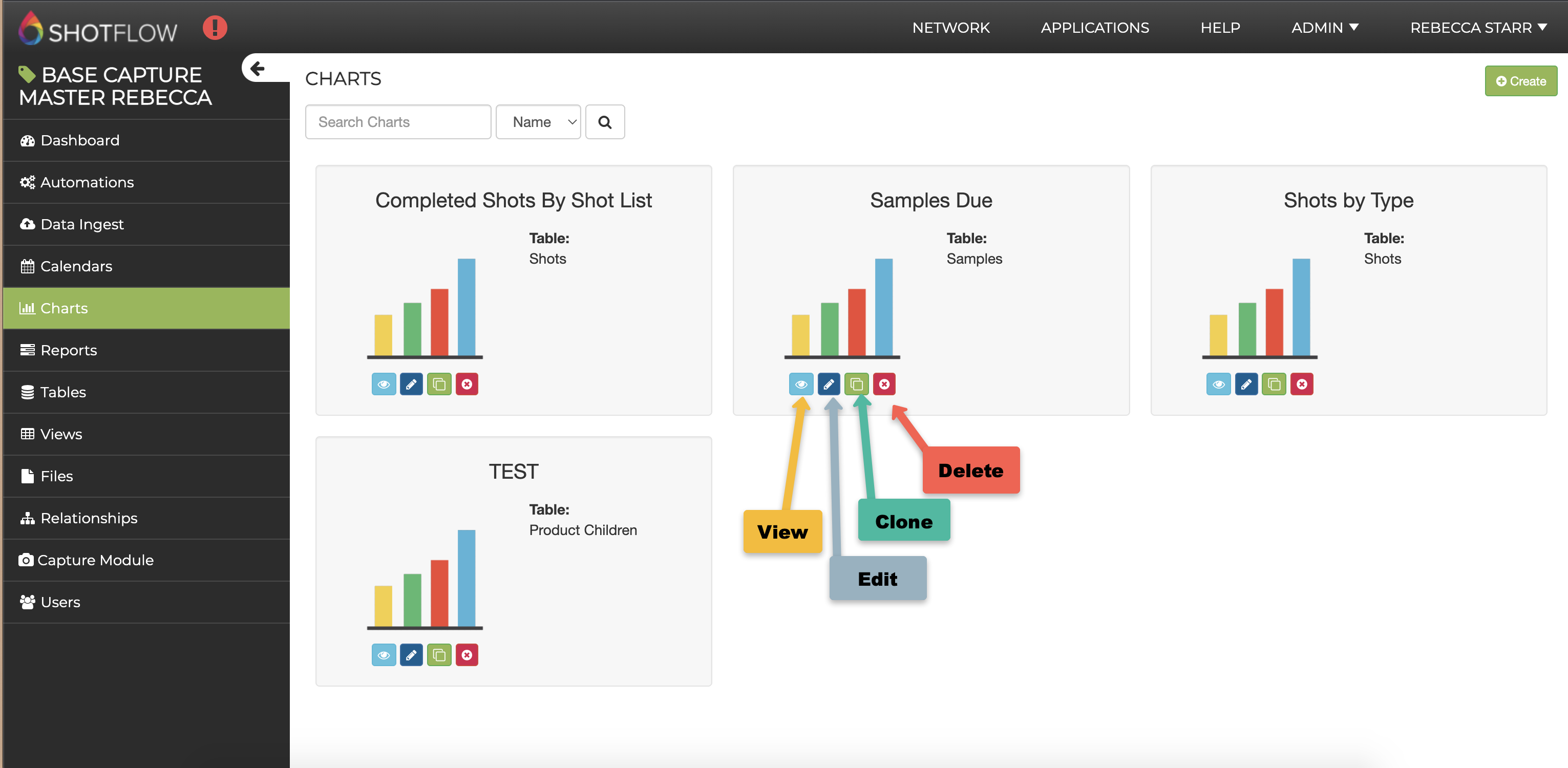Delete the Shots by Type chart
The image size is (1568, 768).
point(1301,384)
